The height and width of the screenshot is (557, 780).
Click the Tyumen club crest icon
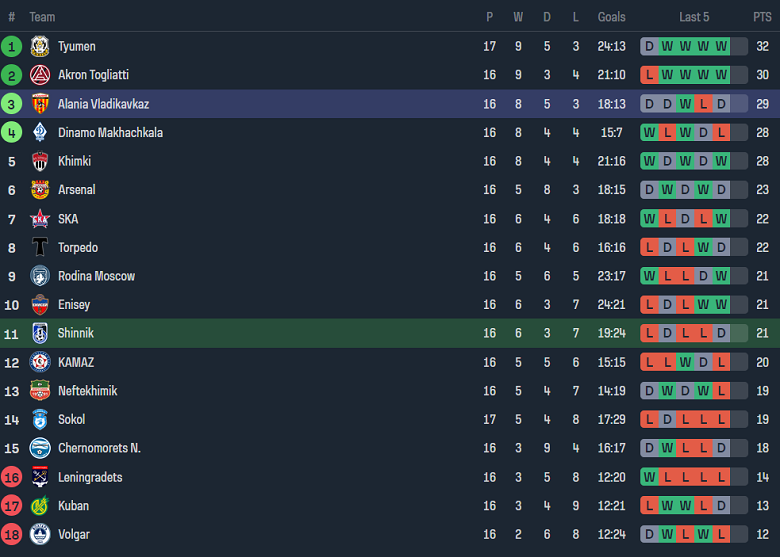(x=40, y=46)
